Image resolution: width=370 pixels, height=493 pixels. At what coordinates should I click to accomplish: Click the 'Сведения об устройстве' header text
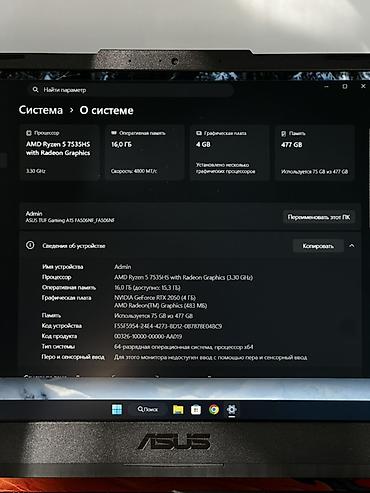pyautogui.click(x=74, y=246)
